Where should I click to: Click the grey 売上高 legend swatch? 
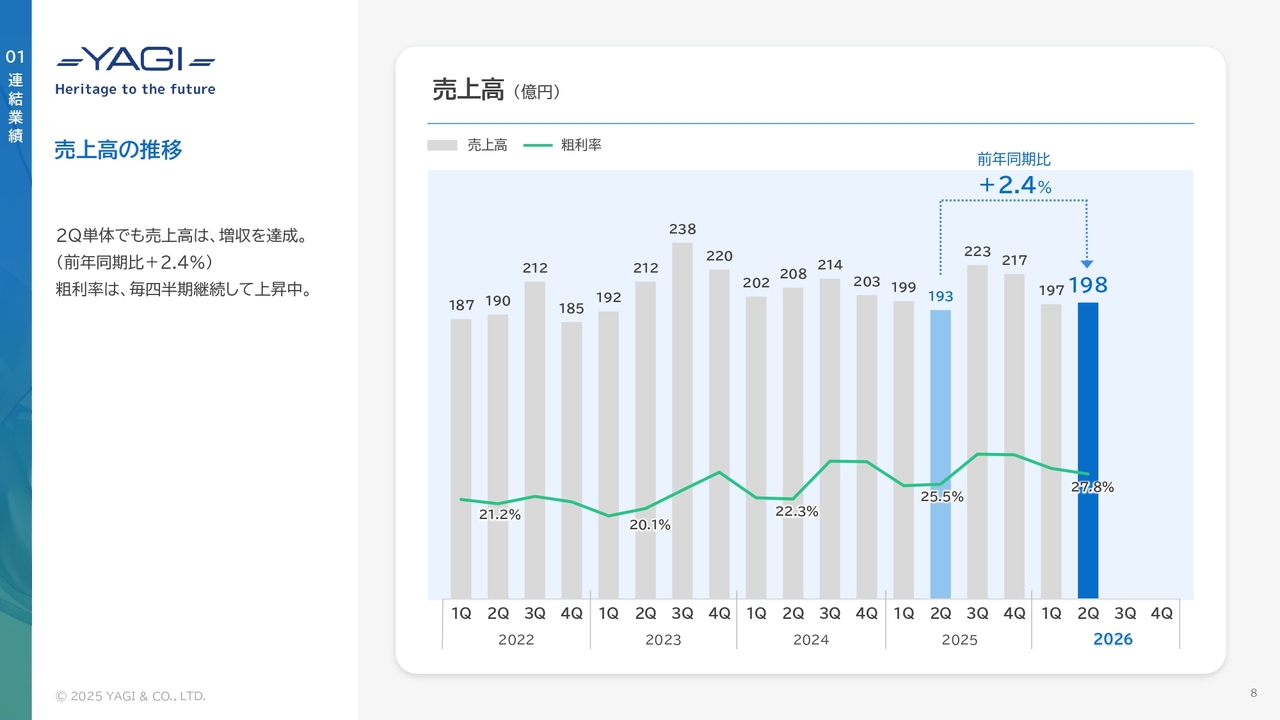441,145
